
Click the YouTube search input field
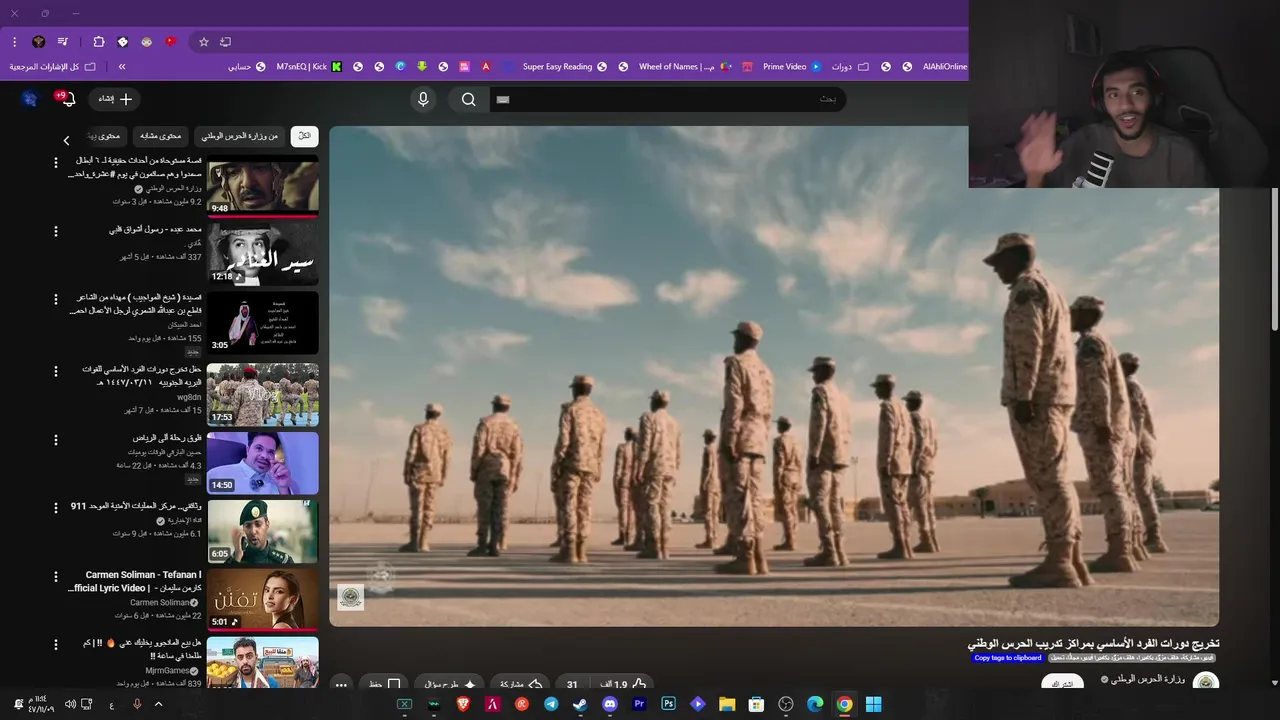[667, 99]
